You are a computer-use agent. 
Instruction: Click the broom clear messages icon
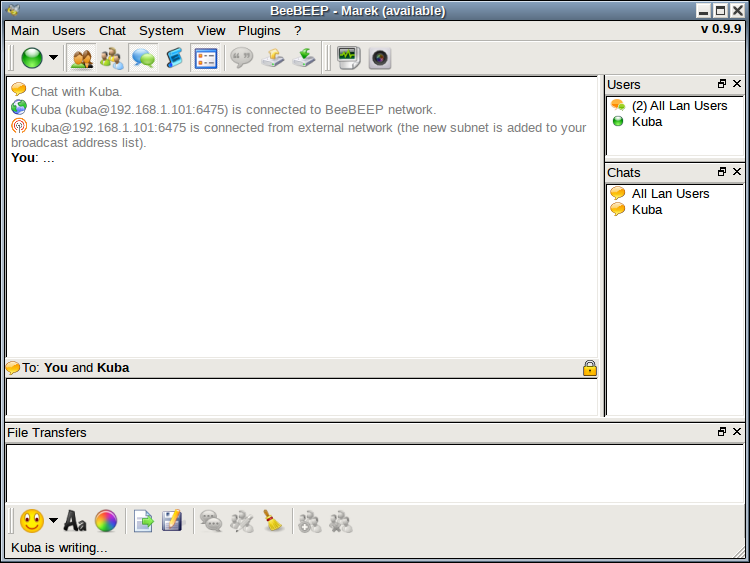click(x=274, y=520)
